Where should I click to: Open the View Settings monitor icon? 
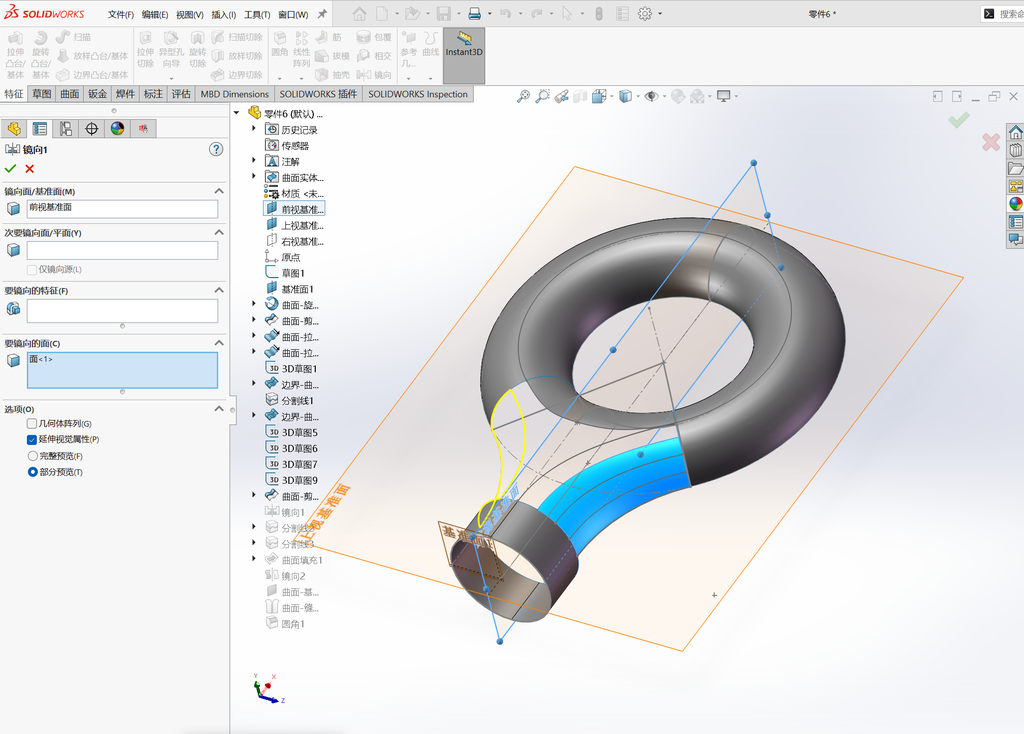tap(724, 97)
